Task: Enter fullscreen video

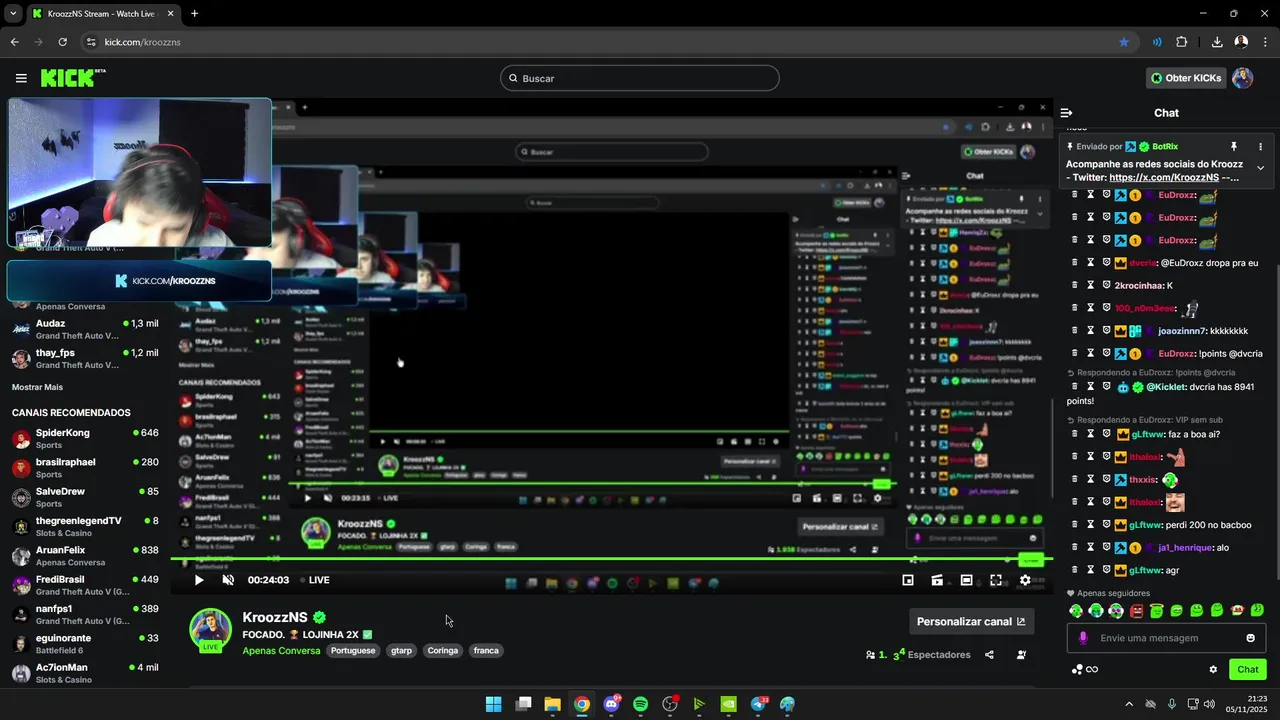Action: click(x=996, y=580)
